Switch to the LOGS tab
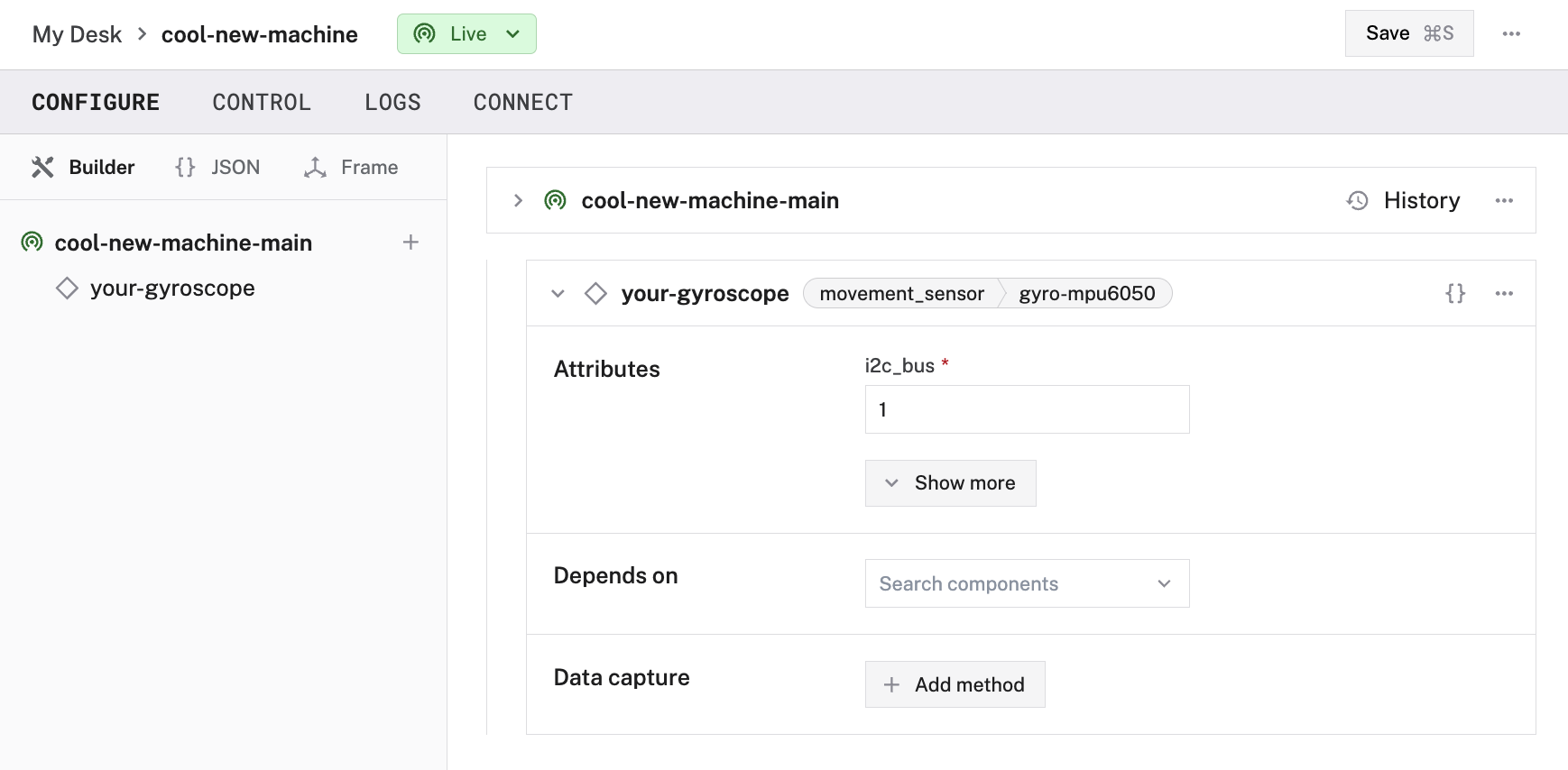Viewport: 1568px width, 770px height. 392,103
